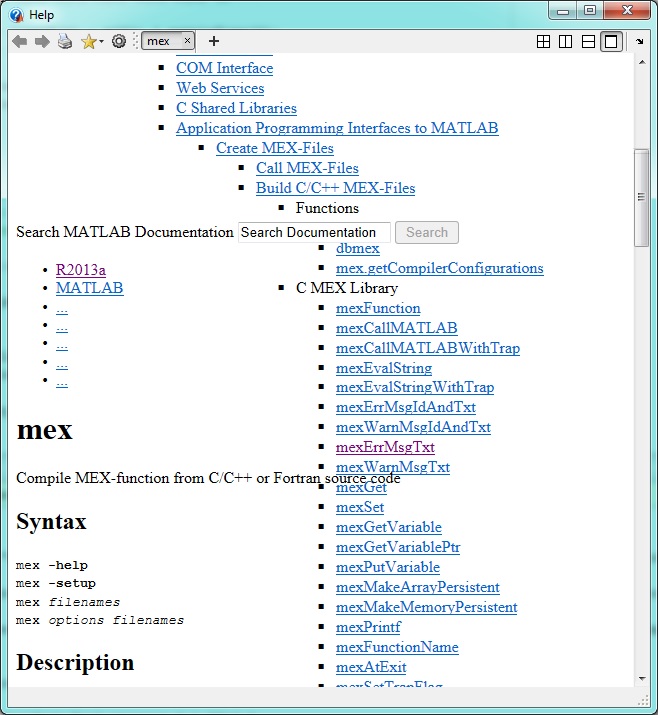Switch to four-pane tiled layout
This screenshot has height=715, width=658.
pos(543,41)
